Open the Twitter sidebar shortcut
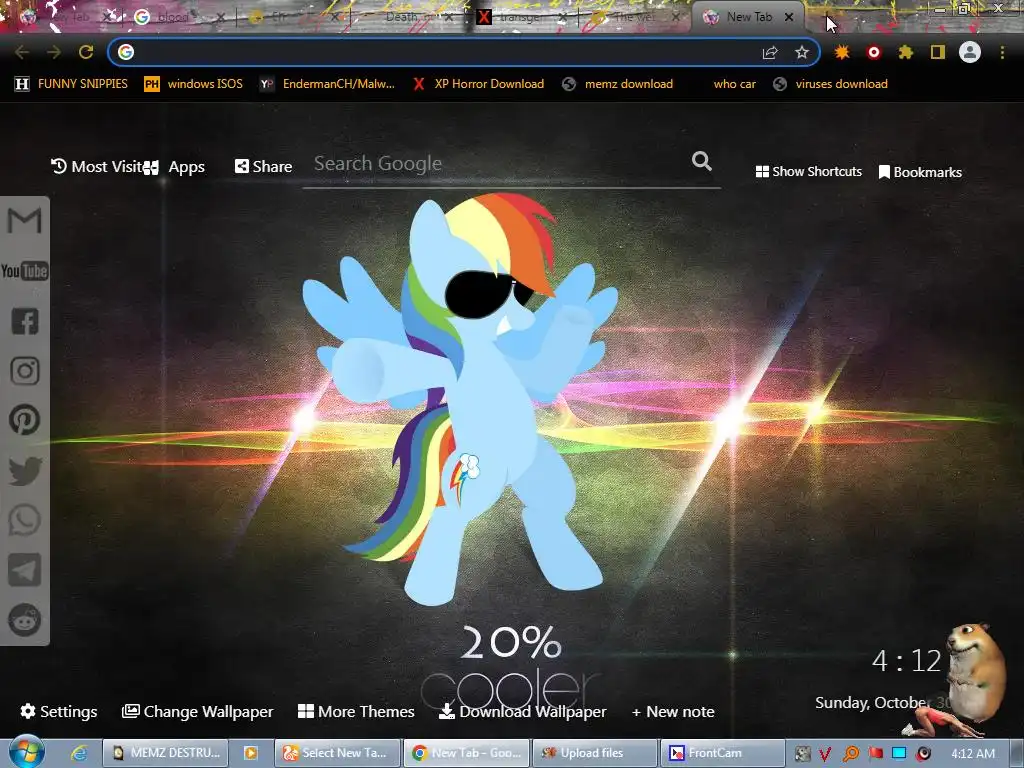The height and width of the screenshot is (768, 1024). pyautogui.click(x=25, y=471)
